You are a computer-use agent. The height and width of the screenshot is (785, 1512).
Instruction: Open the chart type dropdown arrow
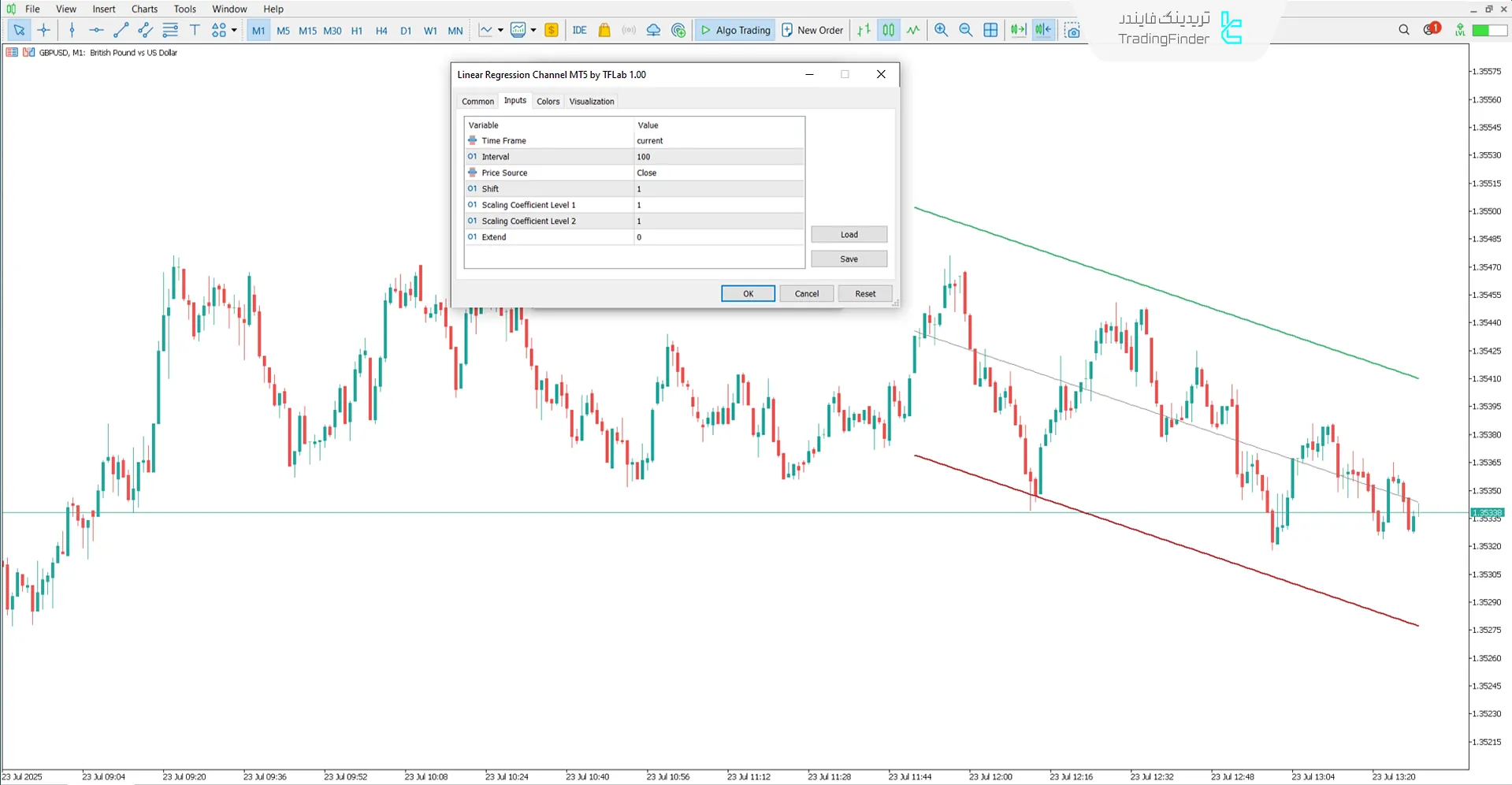[x=500, y=30]
